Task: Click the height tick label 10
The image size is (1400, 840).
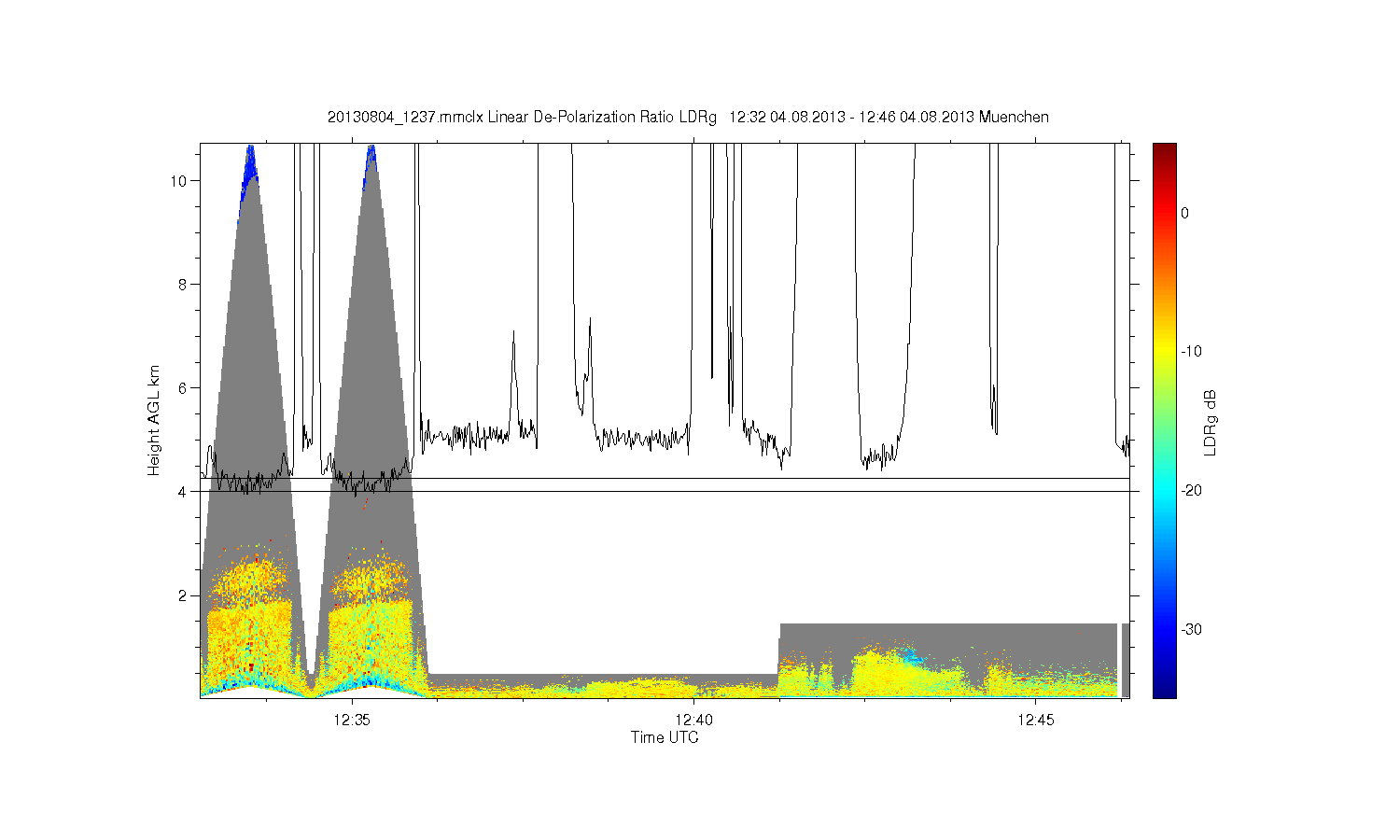Action: click(x=178, y=180)
